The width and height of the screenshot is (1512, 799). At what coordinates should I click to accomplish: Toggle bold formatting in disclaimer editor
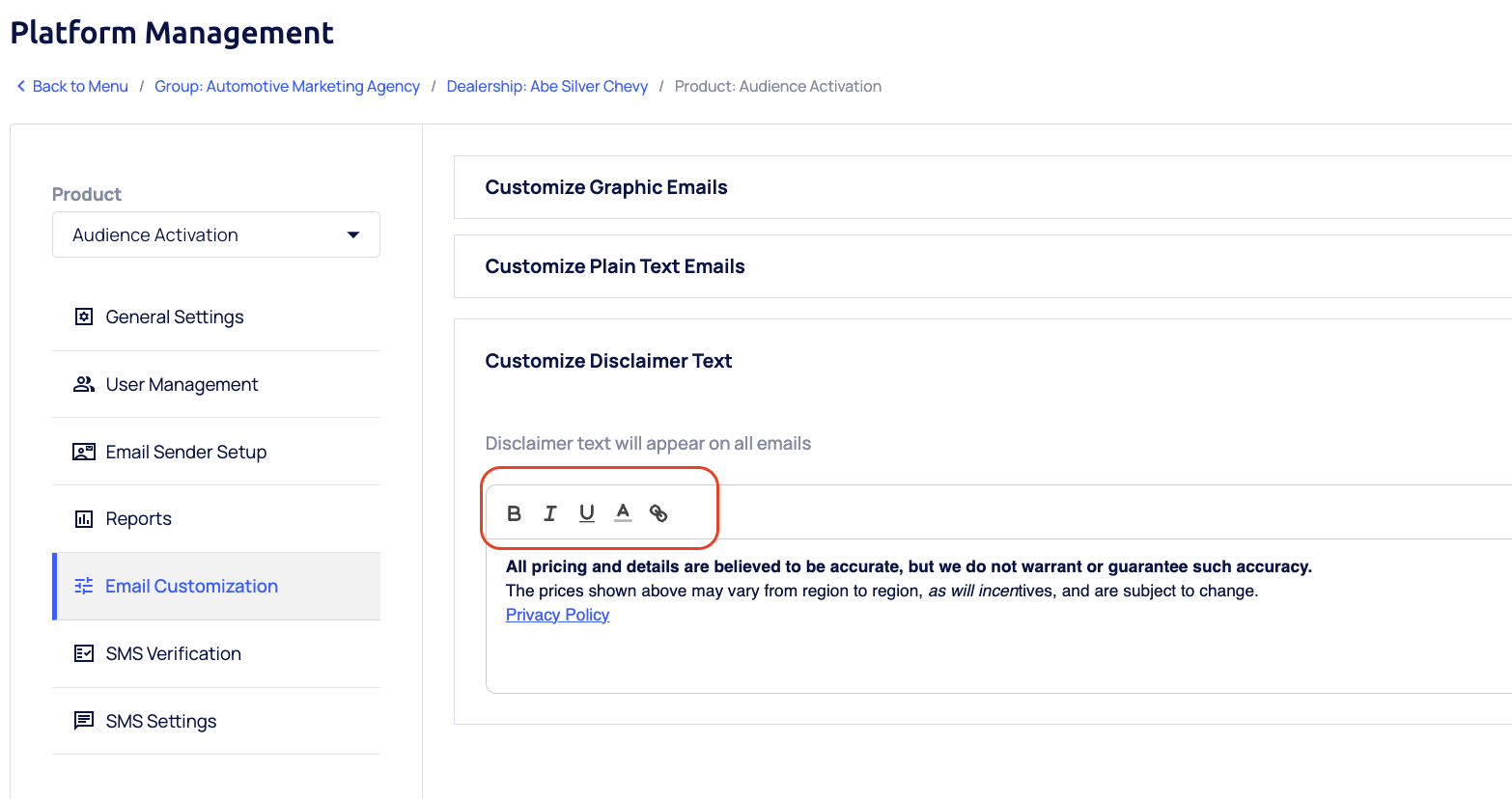[x=514, y=513]
